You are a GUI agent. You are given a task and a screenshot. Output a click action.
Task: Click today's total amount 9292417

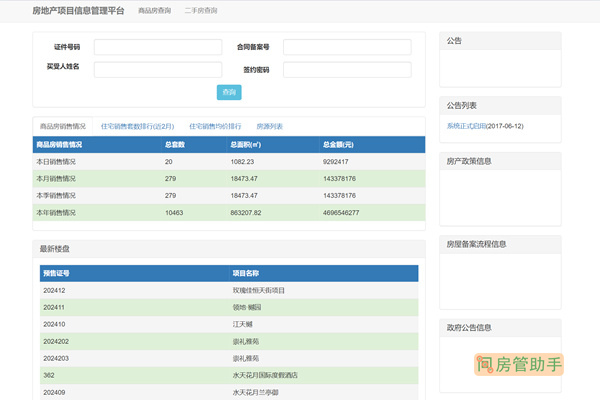(336, 162)
